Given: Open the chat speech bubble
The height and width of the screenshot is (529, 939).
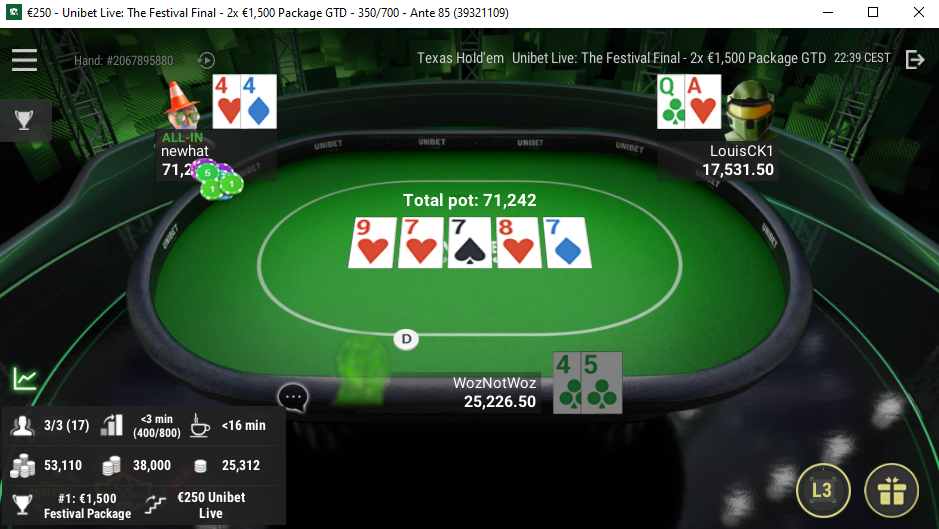Looking at the screenshot, I should click(x=293, y=397).
